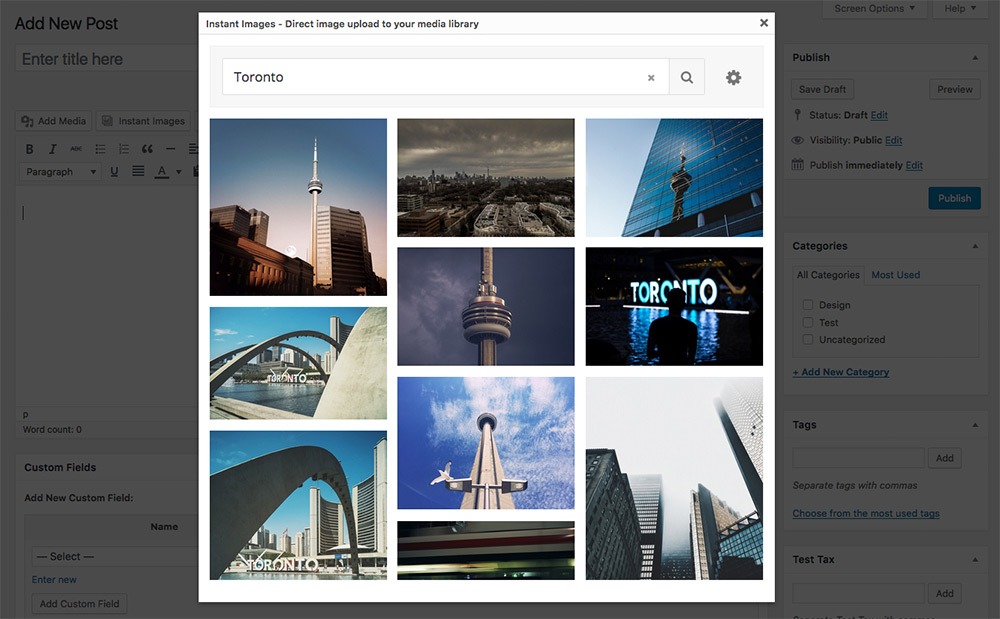The width and height of the screenshot is (1000, 619).
Task: Open the text color dropdown arrow
Action: pos(179,171)
